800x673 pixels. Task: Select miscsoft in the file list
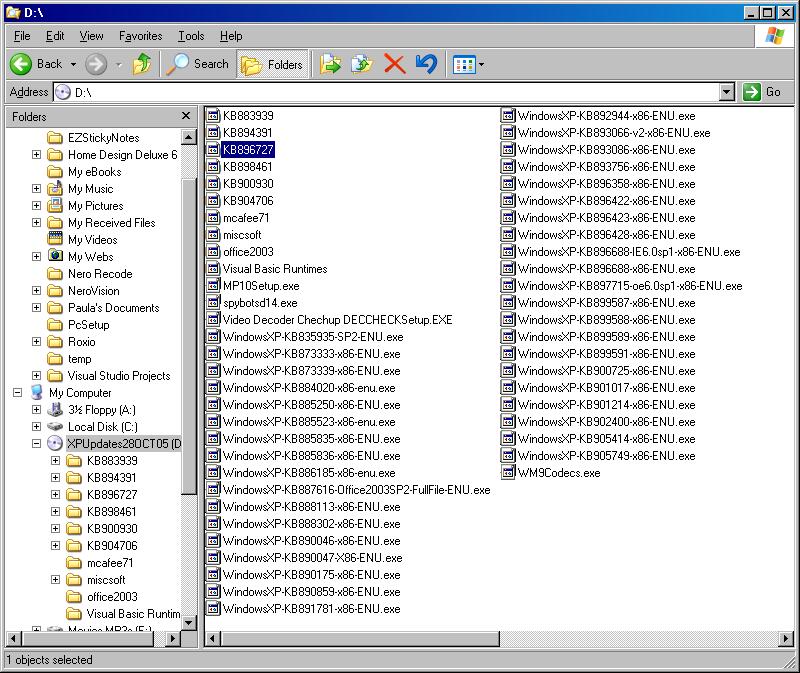coord(242,235)
